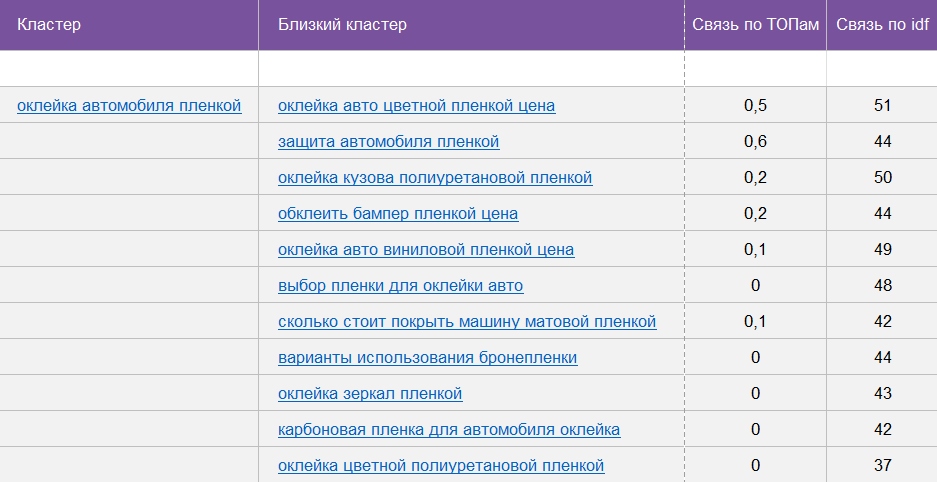Open the 'оклейка зеркал пленкой' link
This screenshot has width=937, height=482.
click(370, 393)
